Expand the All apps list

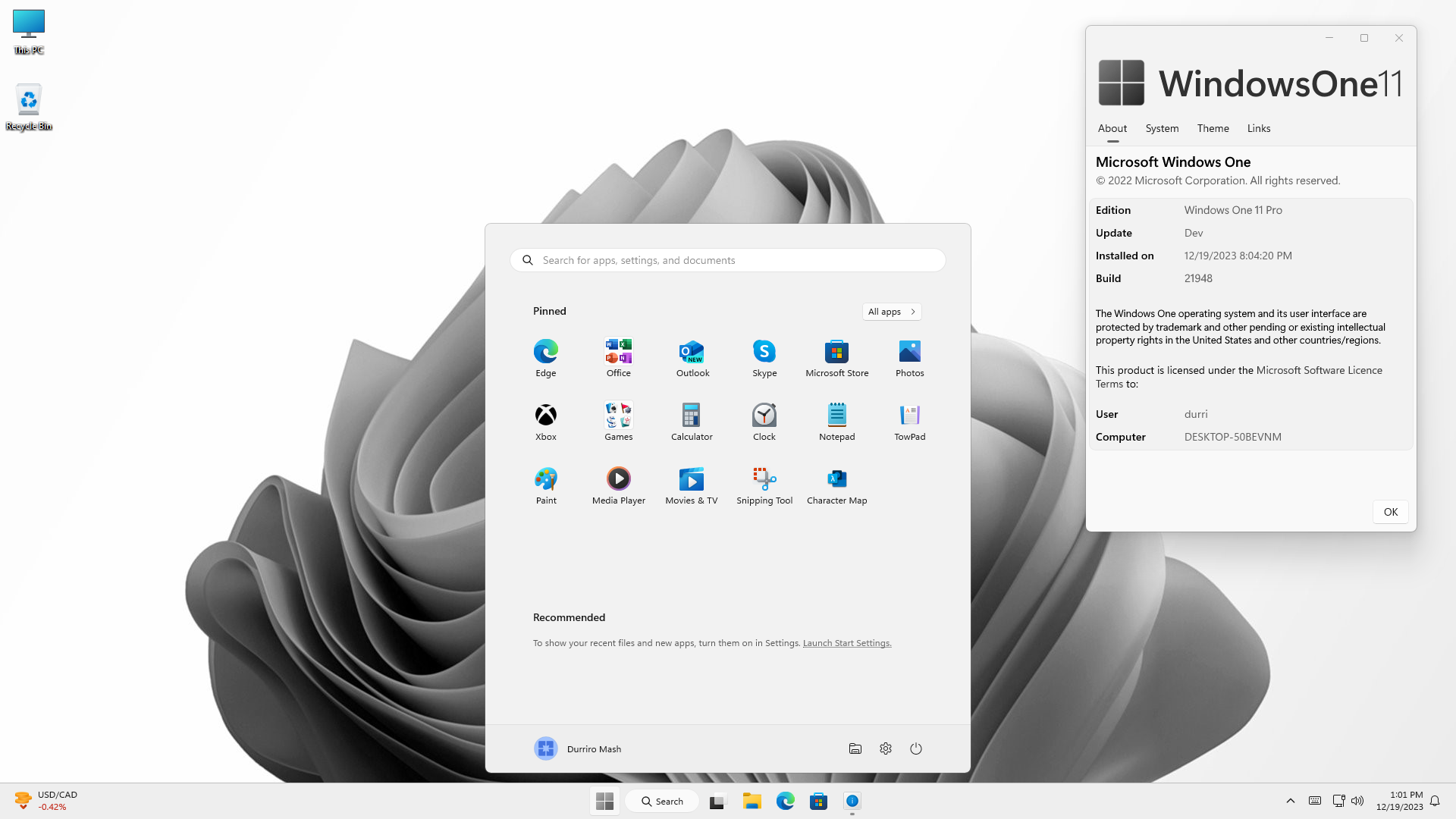click(x=892, y=312)
